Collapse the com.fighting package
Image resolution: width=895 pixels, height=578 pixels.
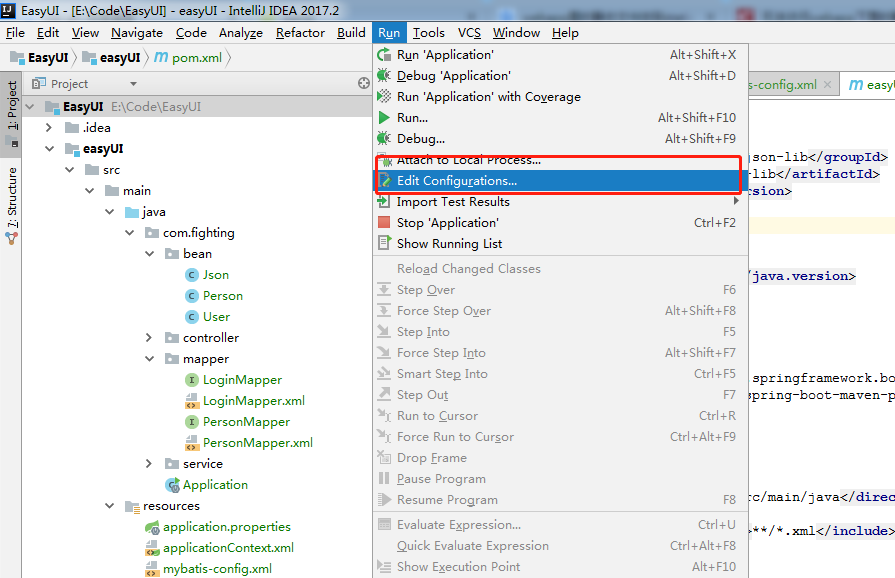130,233
